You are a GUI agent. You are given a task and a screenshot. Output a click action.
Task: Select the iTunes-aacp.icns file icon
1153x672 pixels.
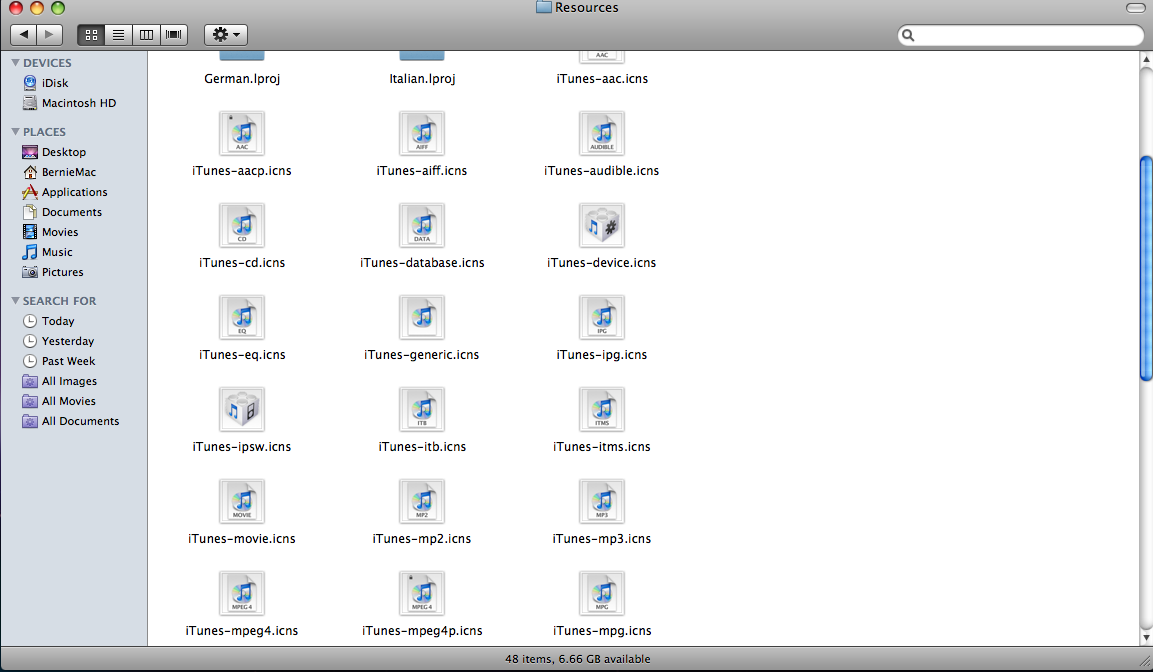click(x=242, y=133)
